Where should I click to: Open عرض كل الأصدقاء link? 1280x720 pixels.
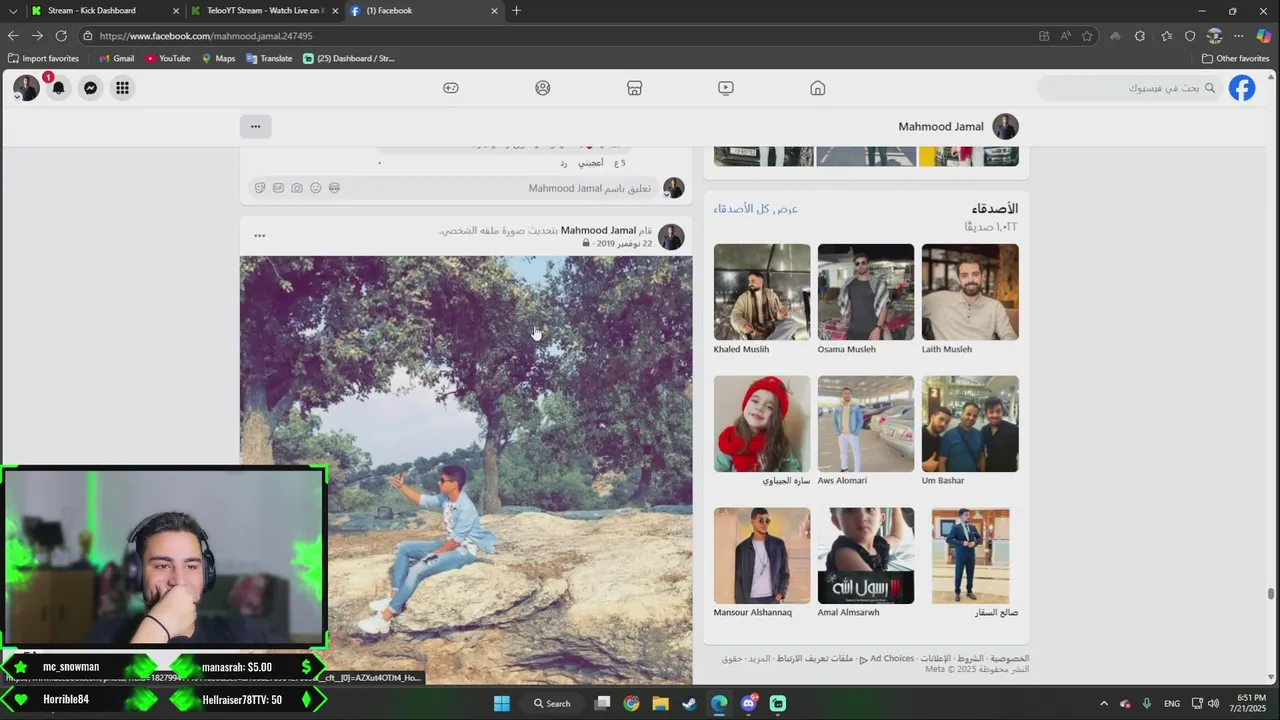coord(756,209)
